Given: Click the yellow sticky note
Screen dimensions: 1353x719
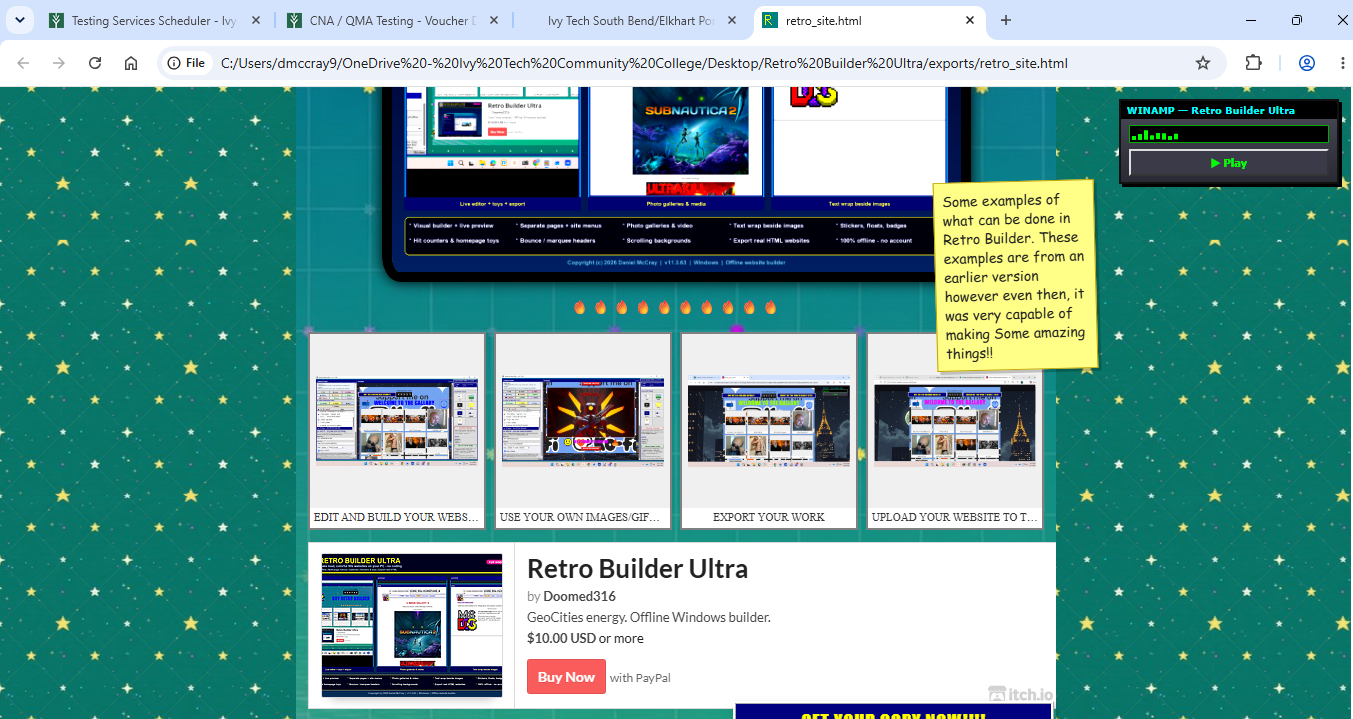Looking at the screenshot, I should tap(1015, 275).
